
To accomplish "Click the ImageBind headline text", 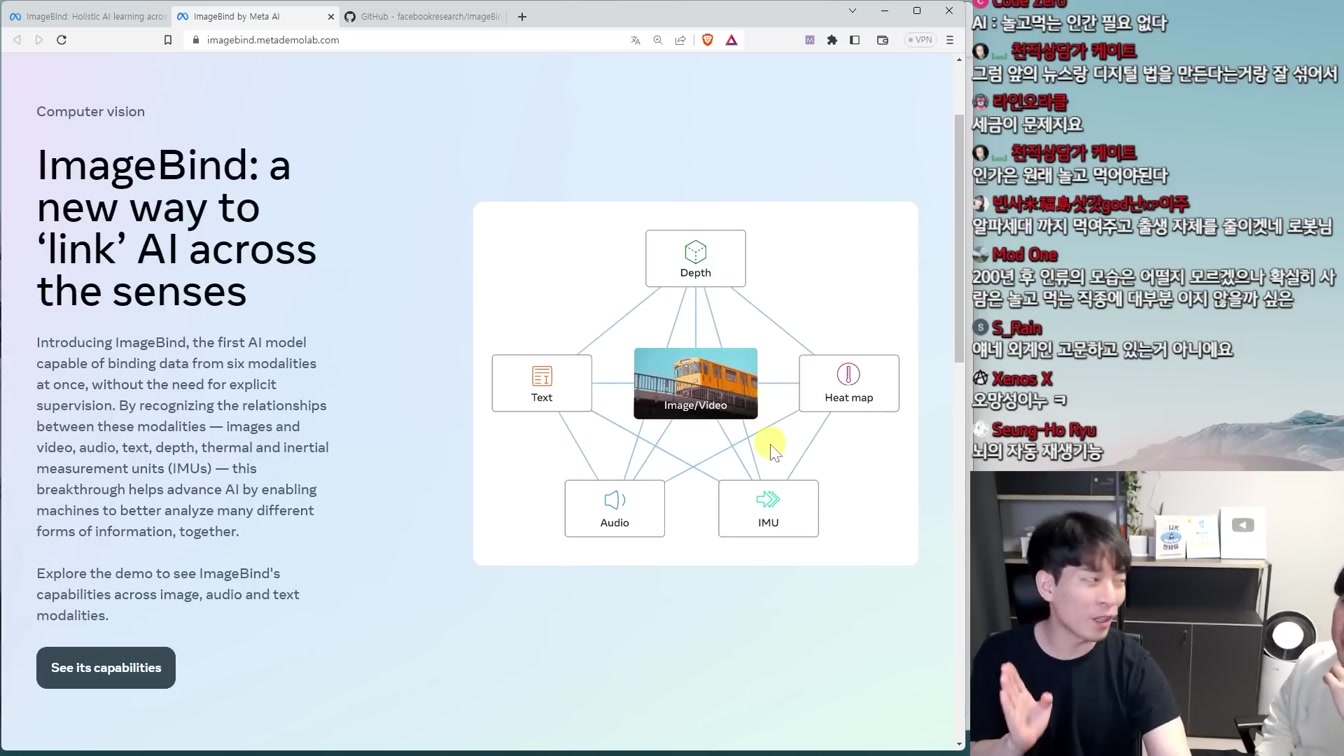I will pyautogui.click(x=177, y=228).
